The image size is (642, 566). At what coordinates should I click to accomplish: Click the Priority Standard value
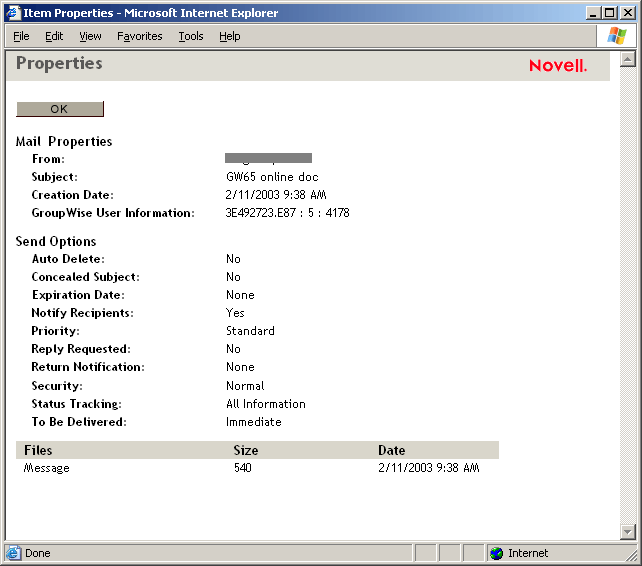pos(251,331)
